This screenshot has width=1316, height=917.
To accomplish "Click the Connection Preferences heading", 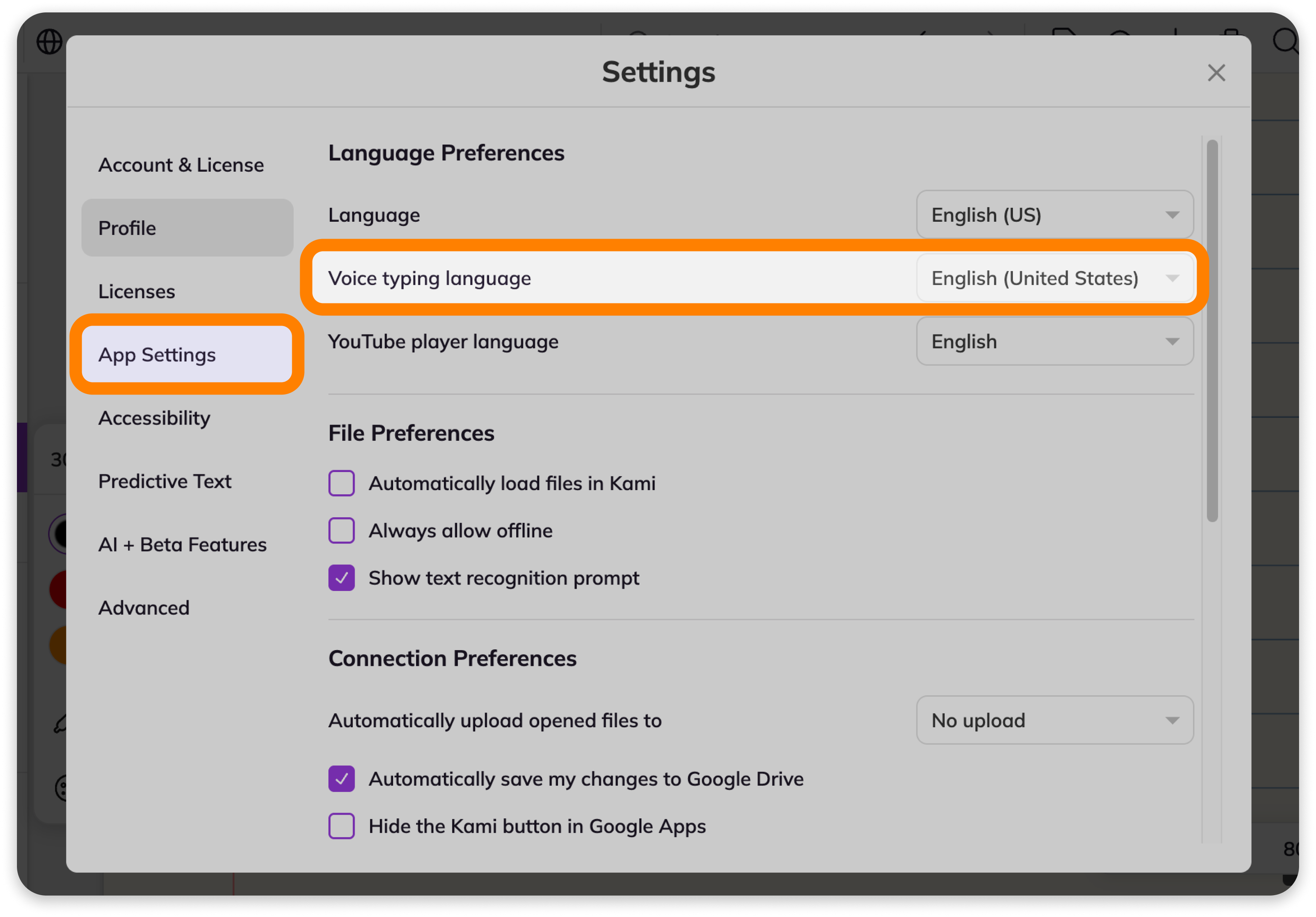I will [452, 658].
